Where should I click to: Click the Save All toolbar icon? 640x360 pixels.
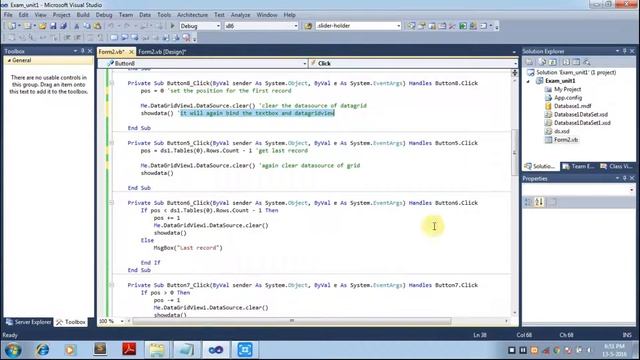[x=63, y=26]
